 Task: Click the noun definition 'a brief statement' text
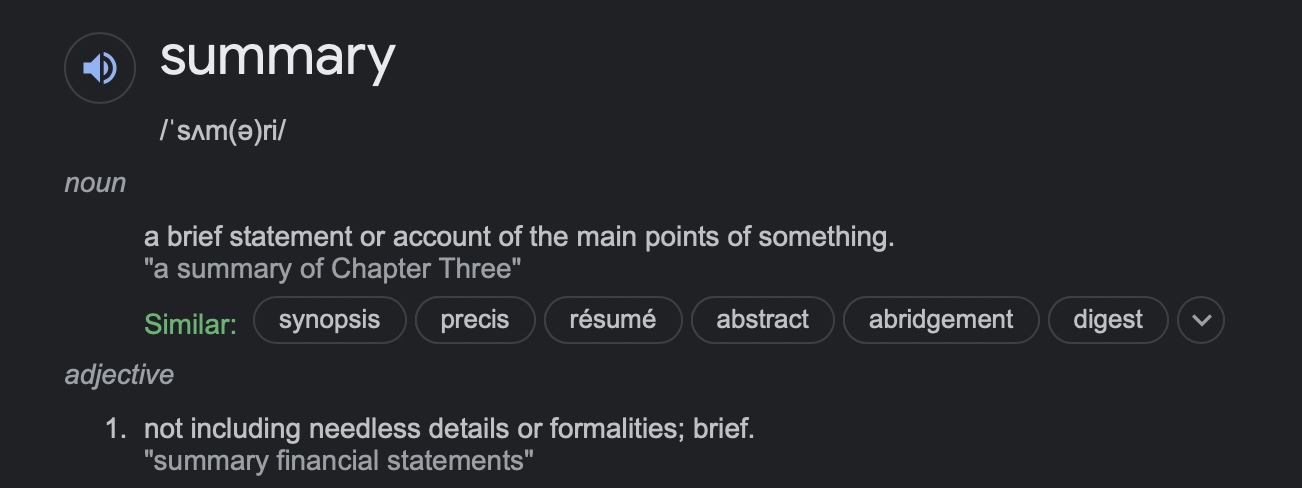519,237
